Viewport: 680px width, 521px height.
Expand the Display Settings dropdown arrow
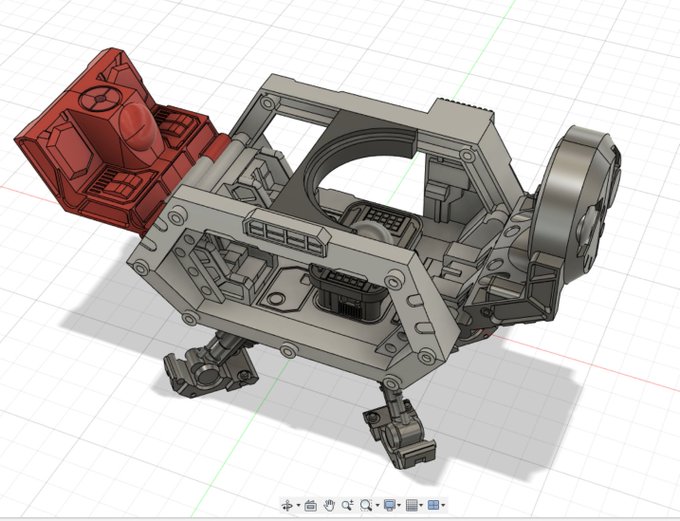coord(399,505)
